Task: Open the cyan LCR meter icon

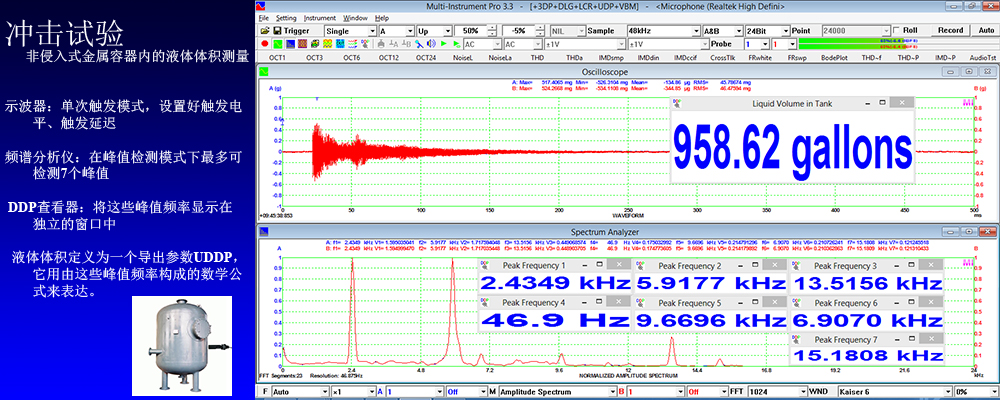Action: 340,43
